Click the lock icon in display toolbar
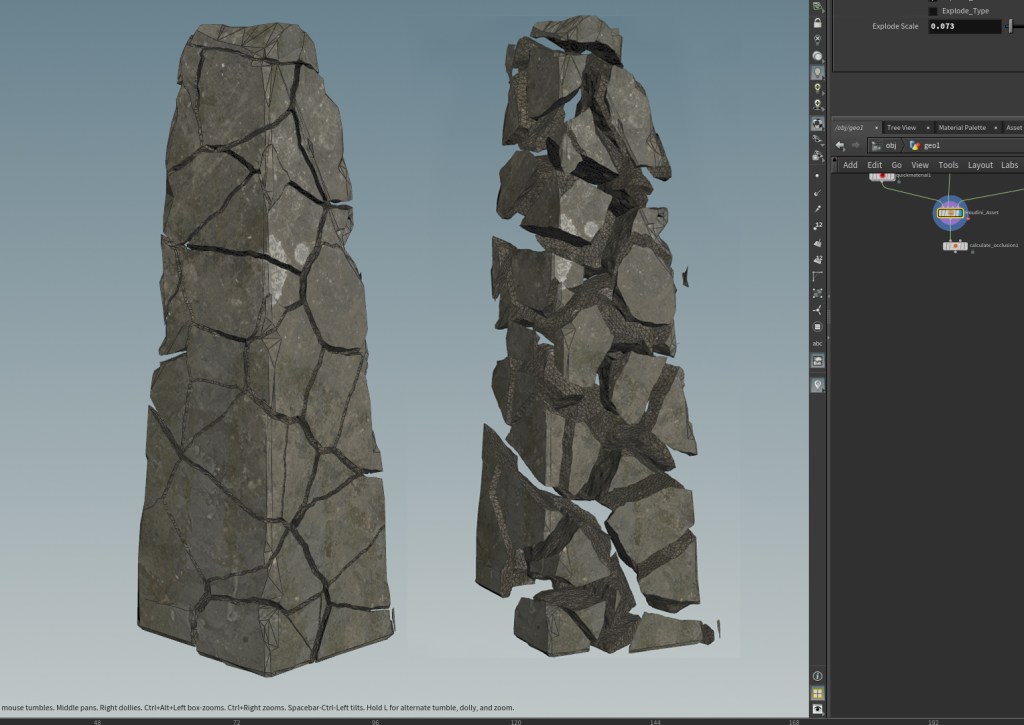This screenshot has height=725, width=1024. tap(818, 22)
